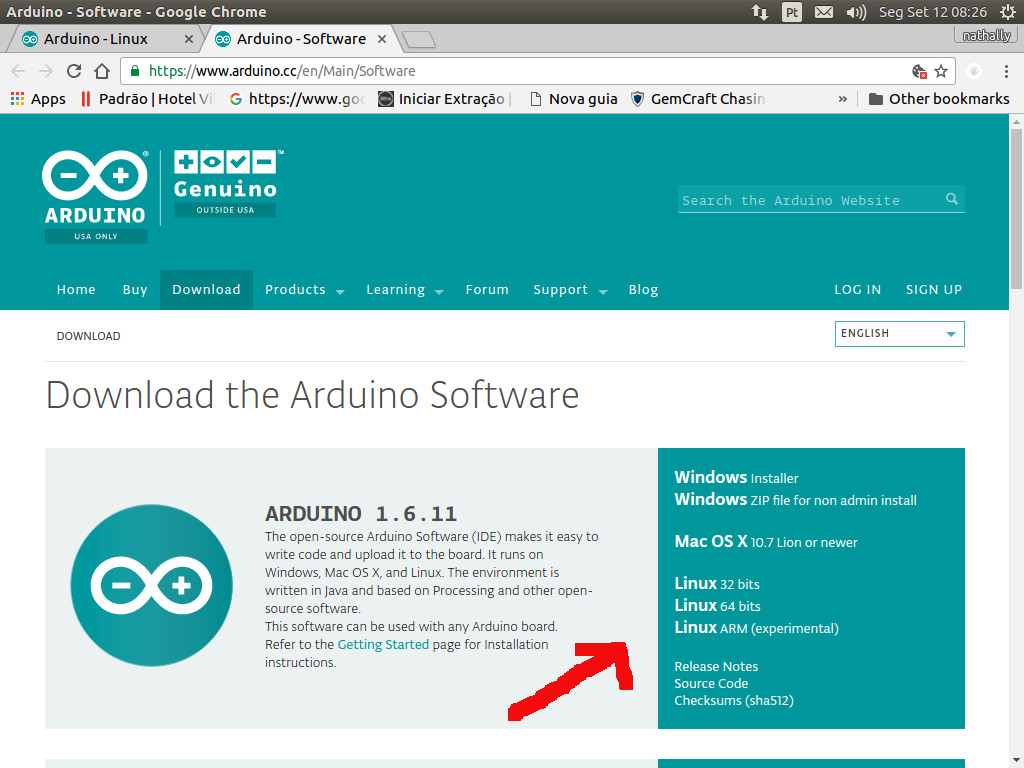Click the Getting Started link

383,644
